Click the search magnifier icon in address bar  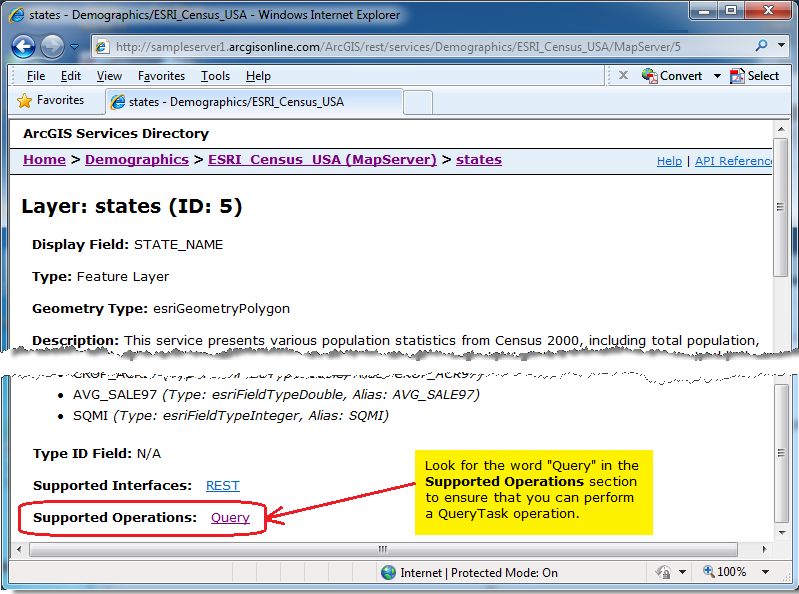(x=761, y=46)
